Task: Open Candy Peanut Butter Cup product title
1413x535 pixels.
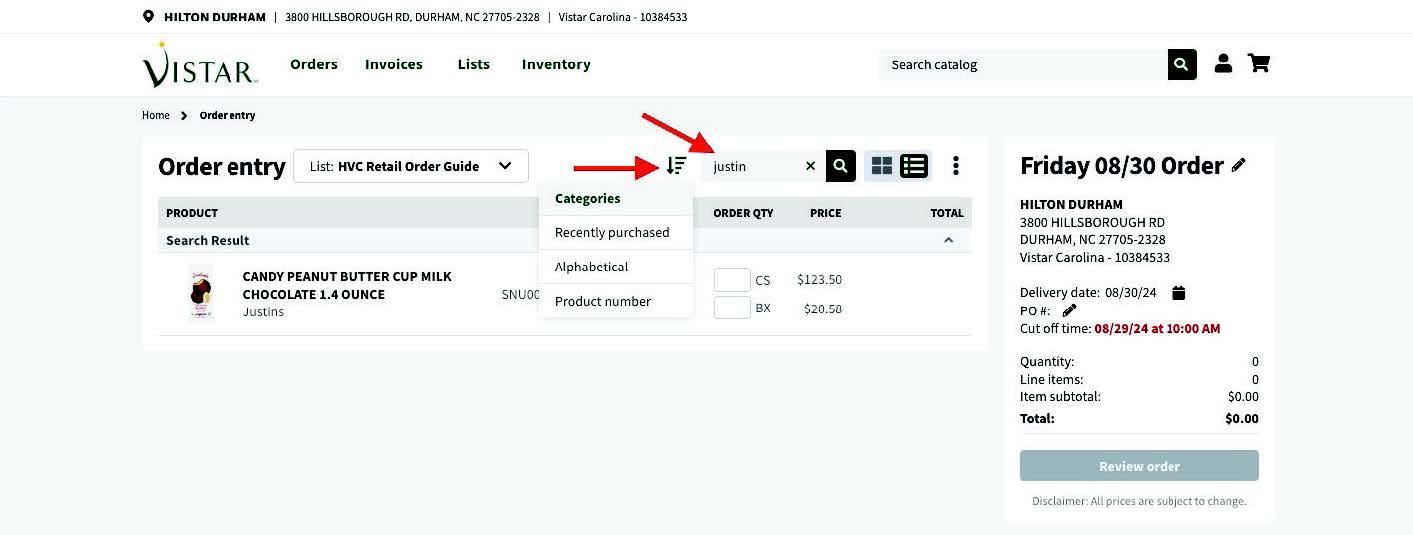Action: click(x=347, y=285)
